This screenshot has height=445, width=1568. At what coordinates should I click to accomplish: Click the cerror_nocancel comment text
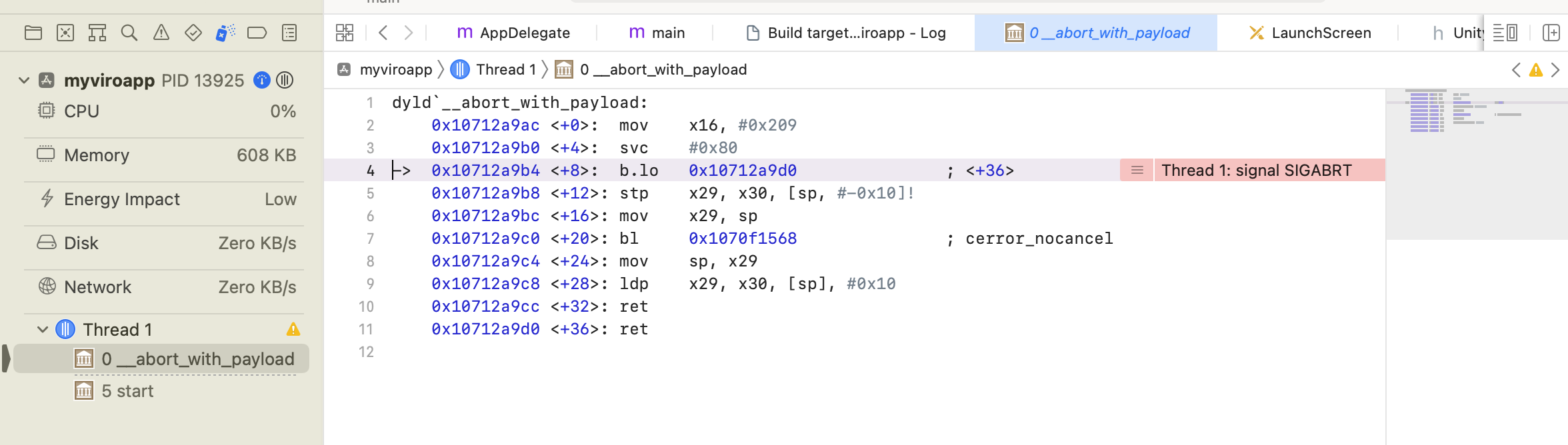pyautogui.click(x=1039, y=238)
